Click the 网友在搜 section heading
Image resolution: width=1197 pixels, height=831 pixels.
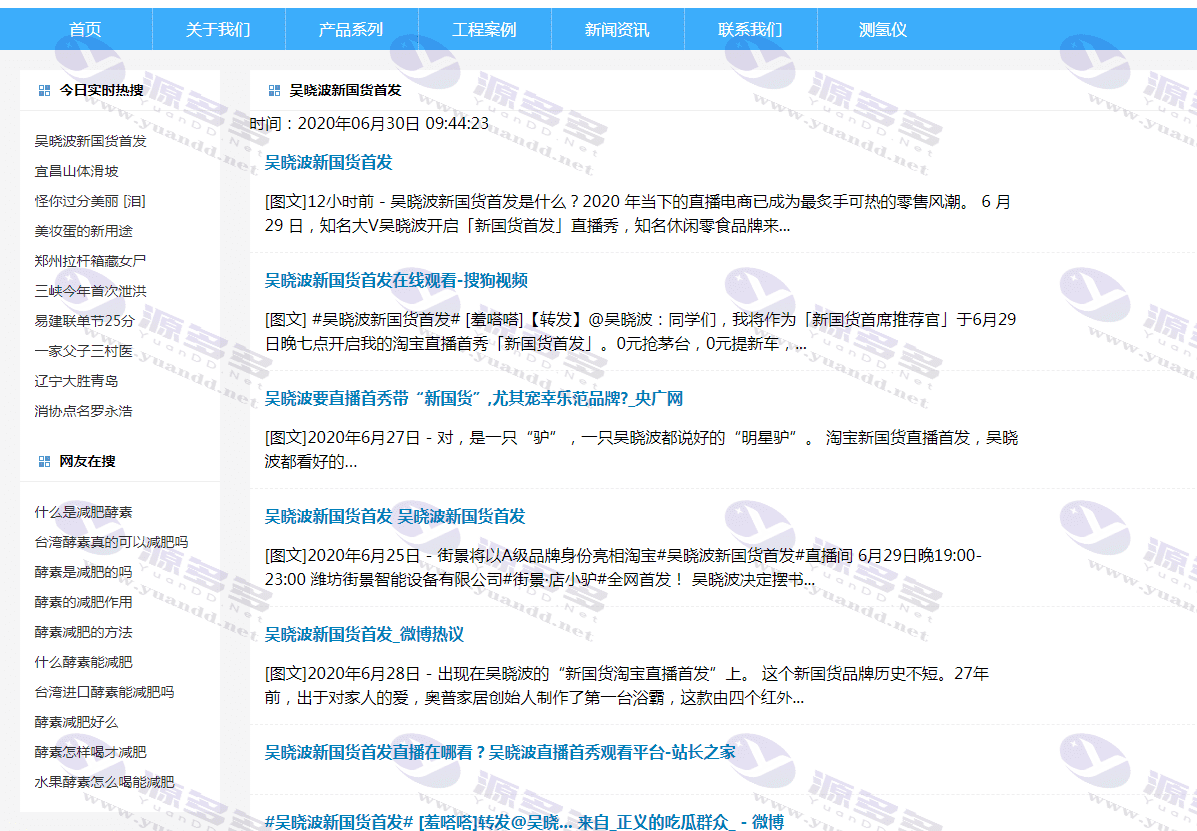[88, 461]
